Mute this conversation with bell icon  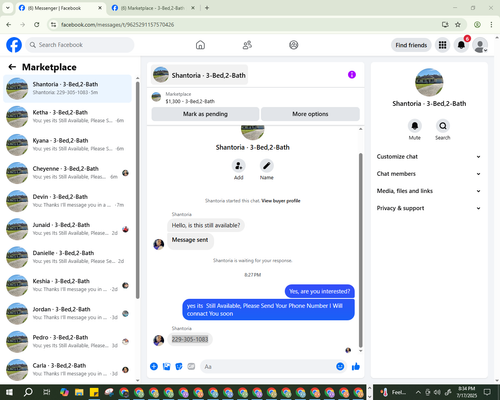click(415, 126)
